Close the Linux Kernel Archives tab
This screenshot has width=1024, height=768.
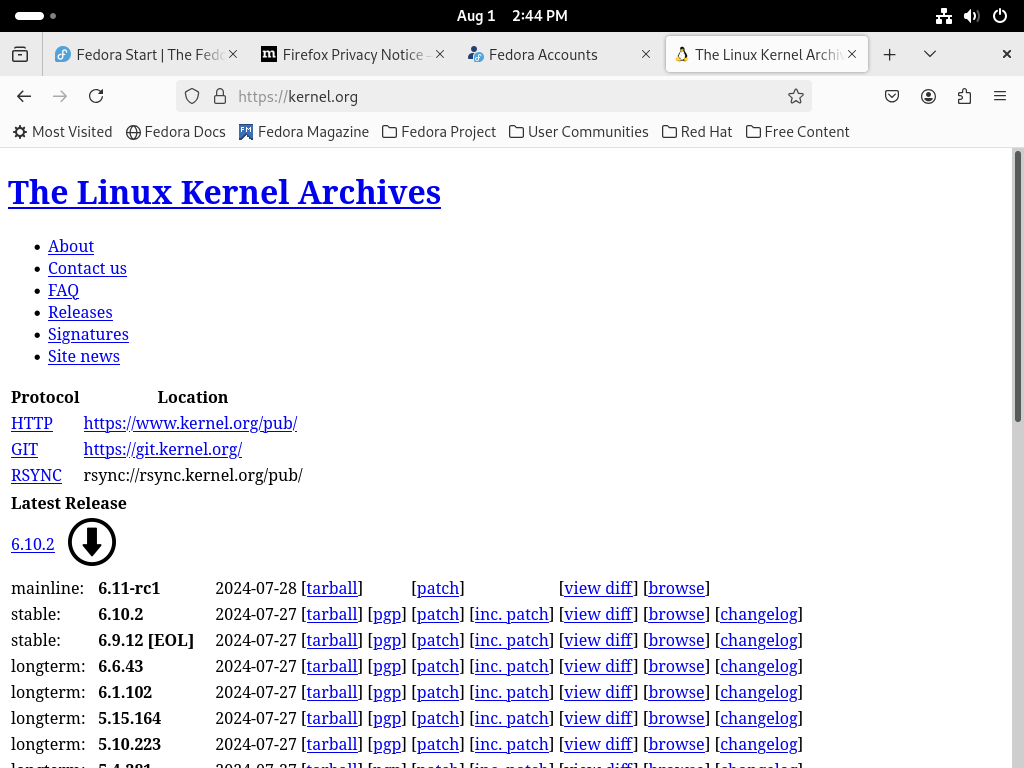[x=852, y=55]
